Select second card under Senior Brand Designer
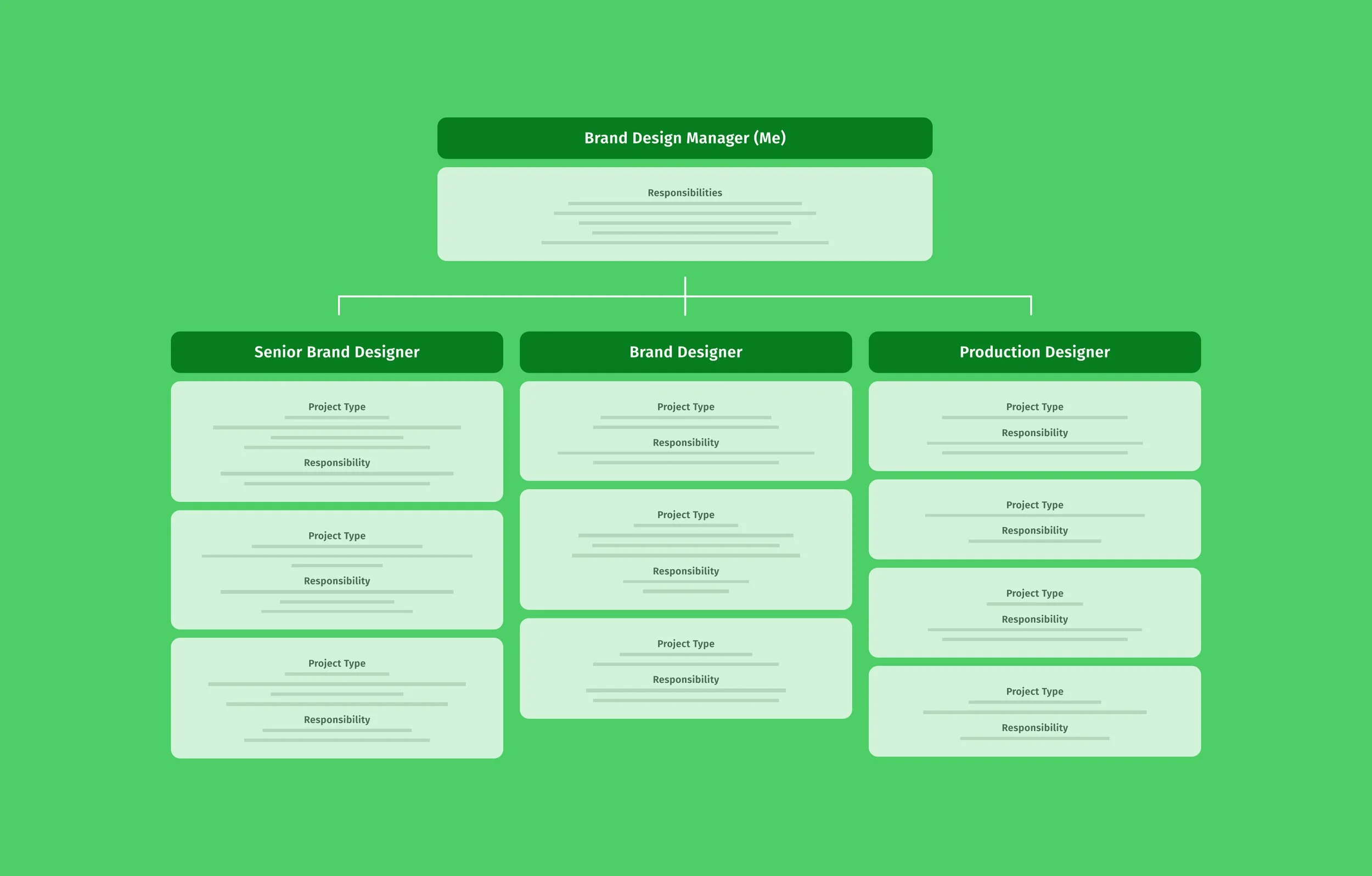The width and height of the screenshot is (1372, 876). click(x=337, y=570)
